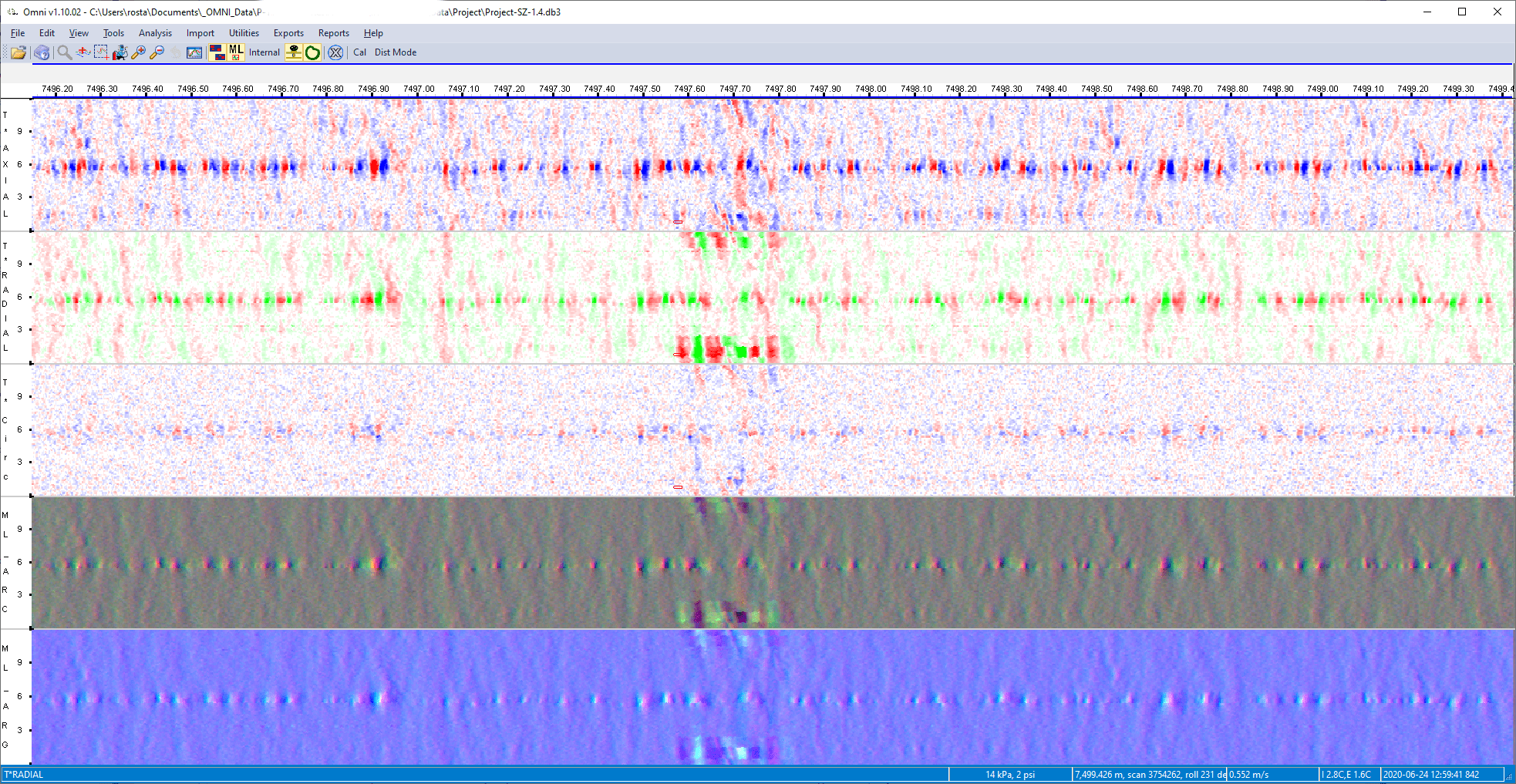Click the small red marker in the T*RADIAL panel
1516x784 pixels.
(x=678, y=355)
